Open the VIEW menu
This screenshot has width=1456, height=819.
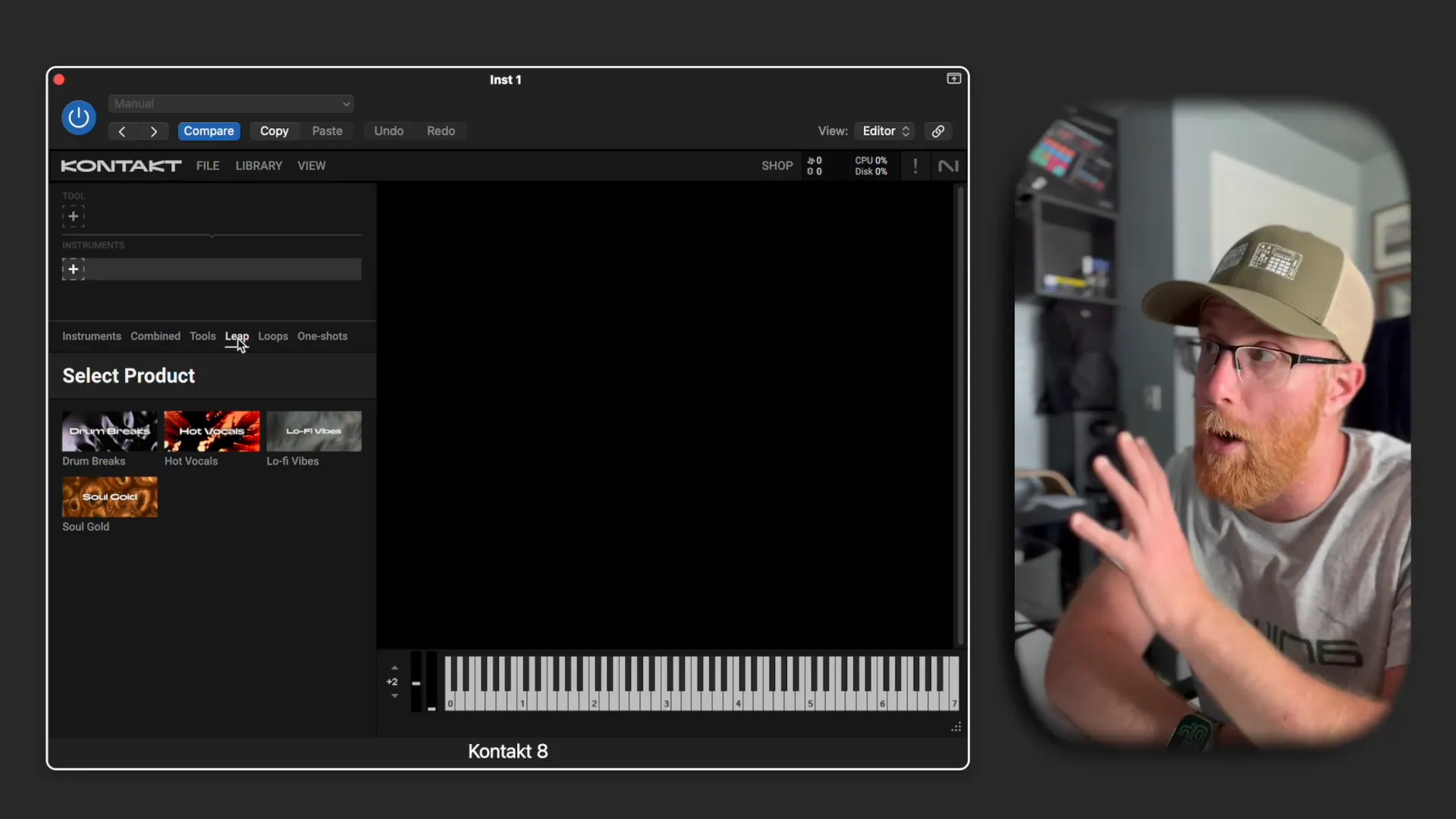pos(312,166)
